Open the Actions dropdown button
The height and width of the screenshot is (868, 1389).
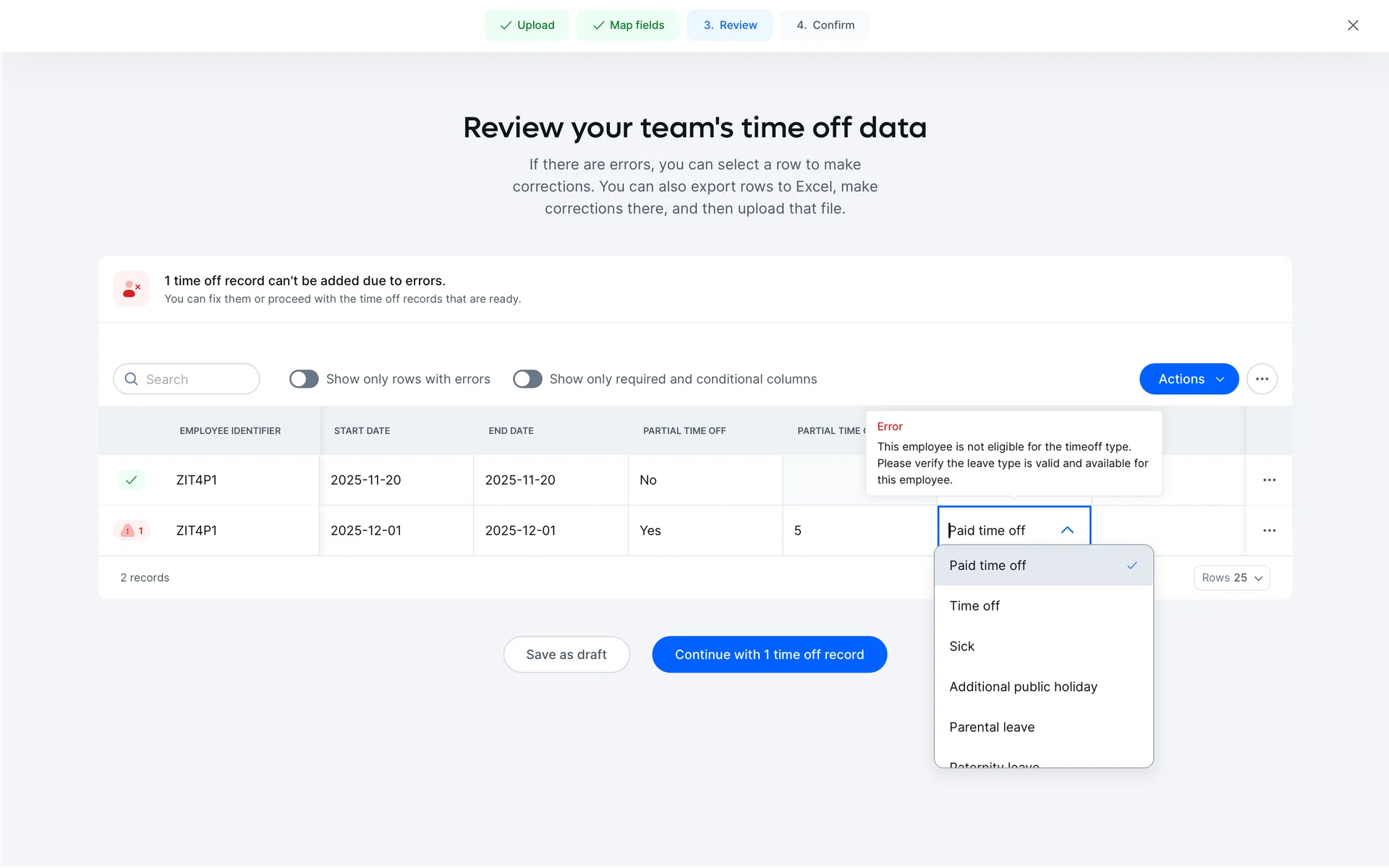[x=1189, y=379]
